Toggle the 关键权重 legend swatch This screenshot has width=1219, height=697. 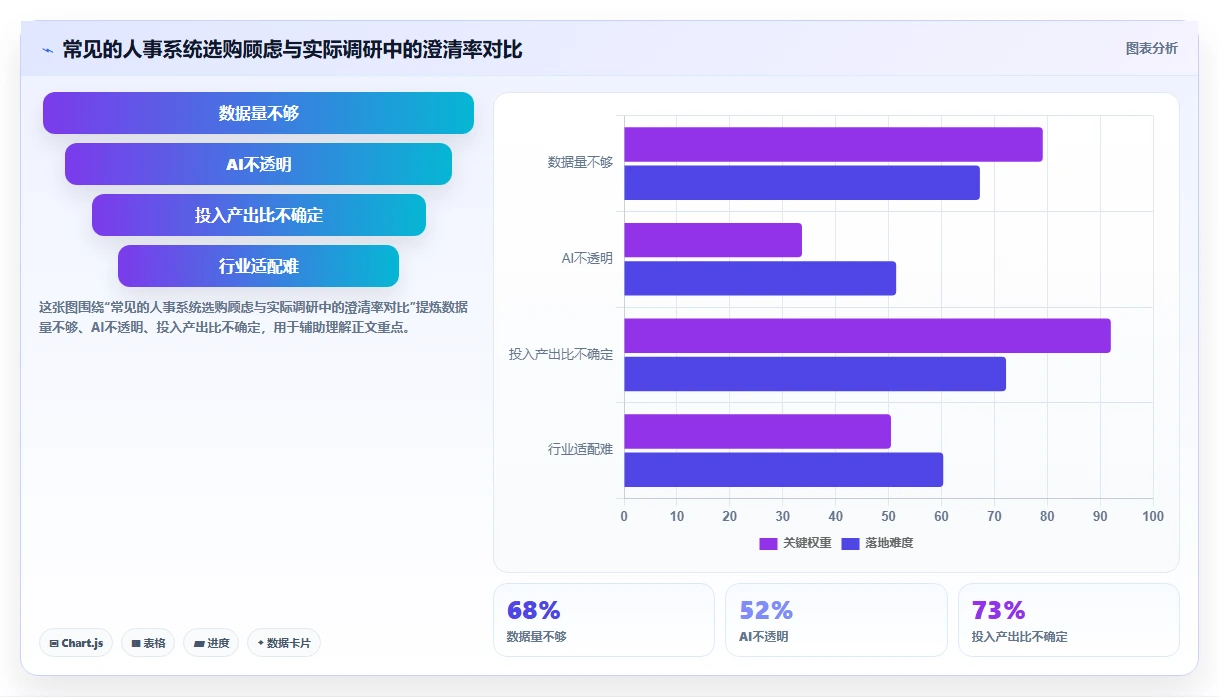[768, 543]
